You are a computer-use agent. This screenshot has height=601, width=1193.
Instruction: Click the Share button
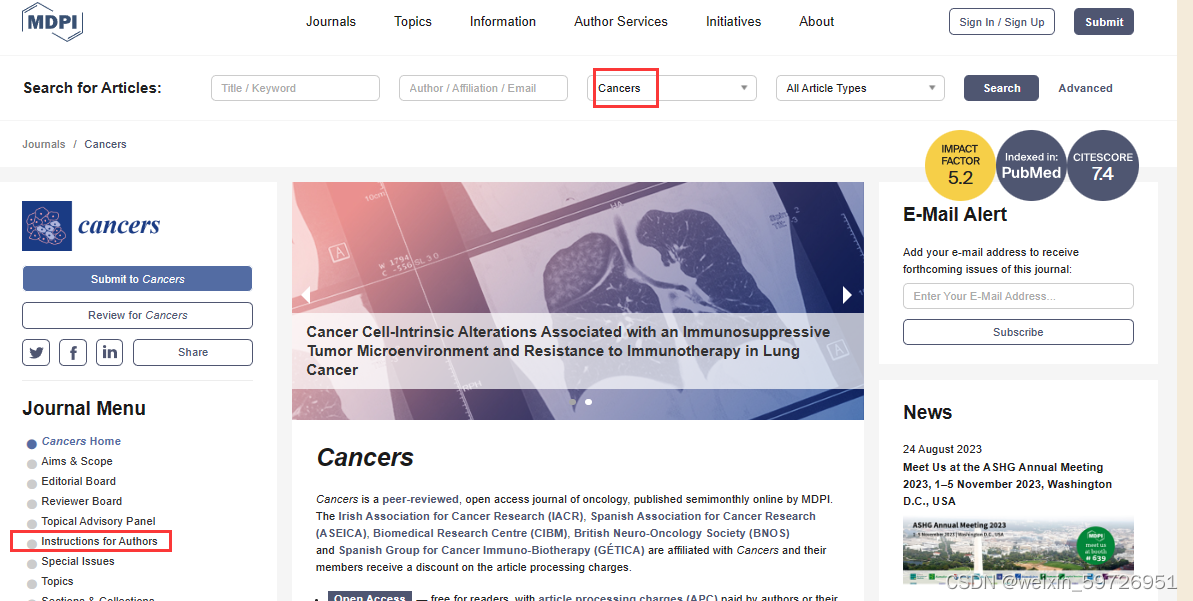pyautogui.click(x=192, y=352)
